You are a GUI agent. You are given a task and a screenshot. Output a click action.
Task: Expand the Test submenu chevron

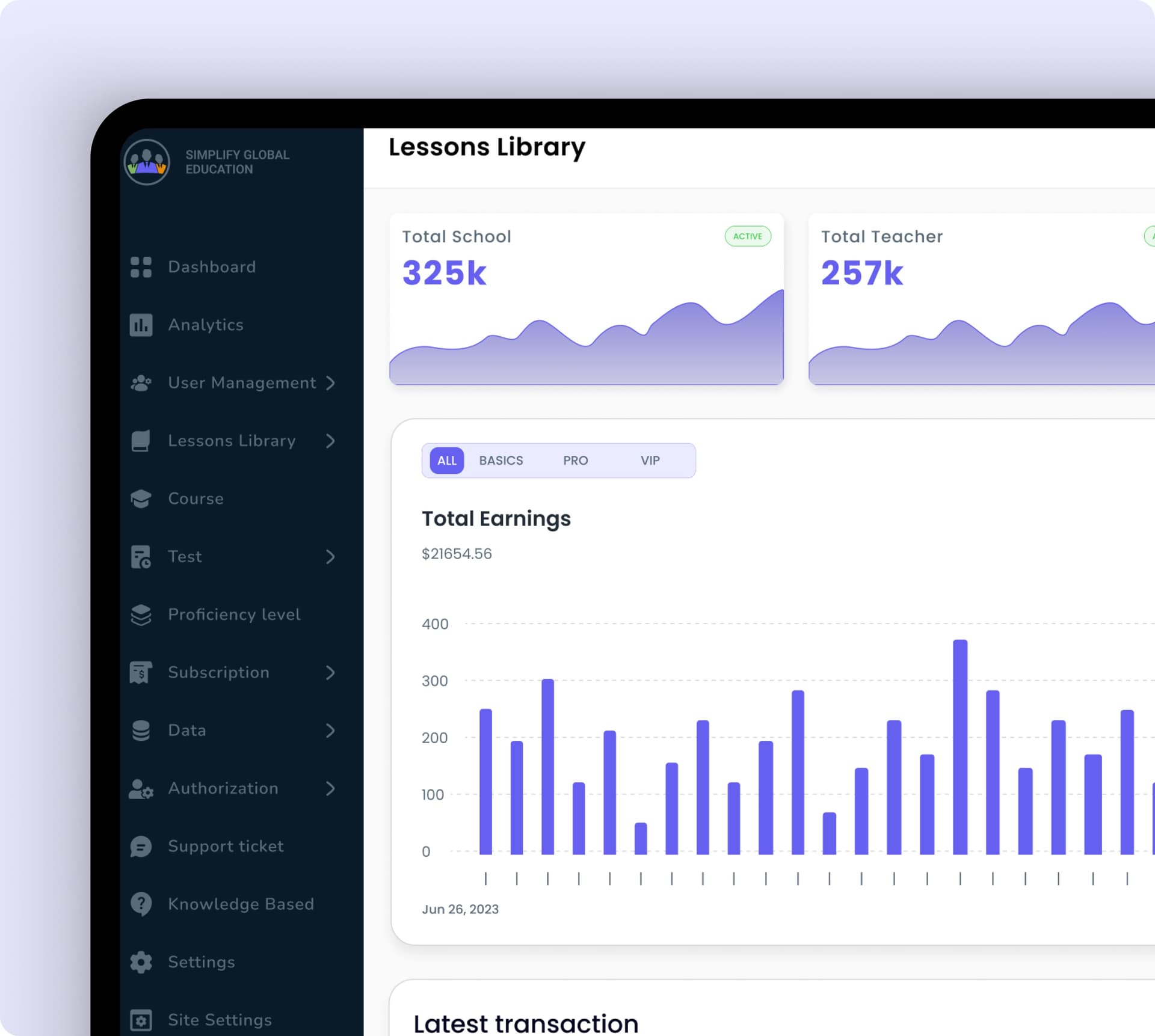330,557
